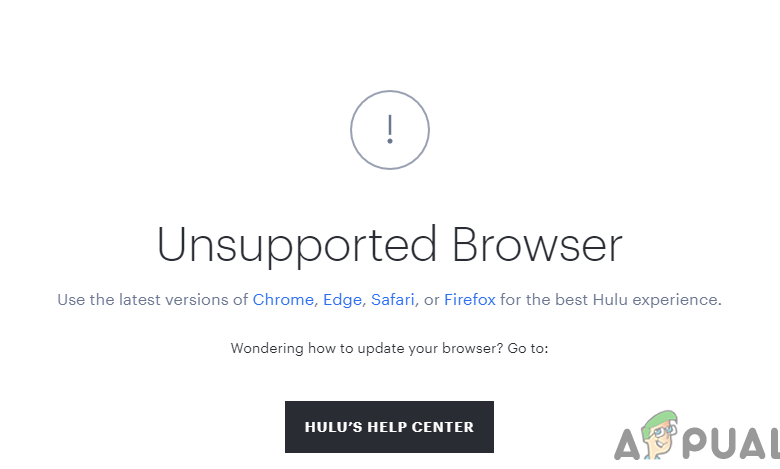Click the Safari hyperlink
Viewport: 780px width, 469px height.
tap(393, 299)
